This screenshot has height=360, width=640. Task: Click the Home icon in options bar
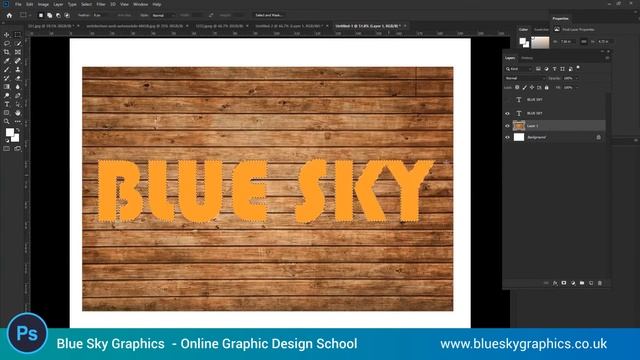coord(9,16)
